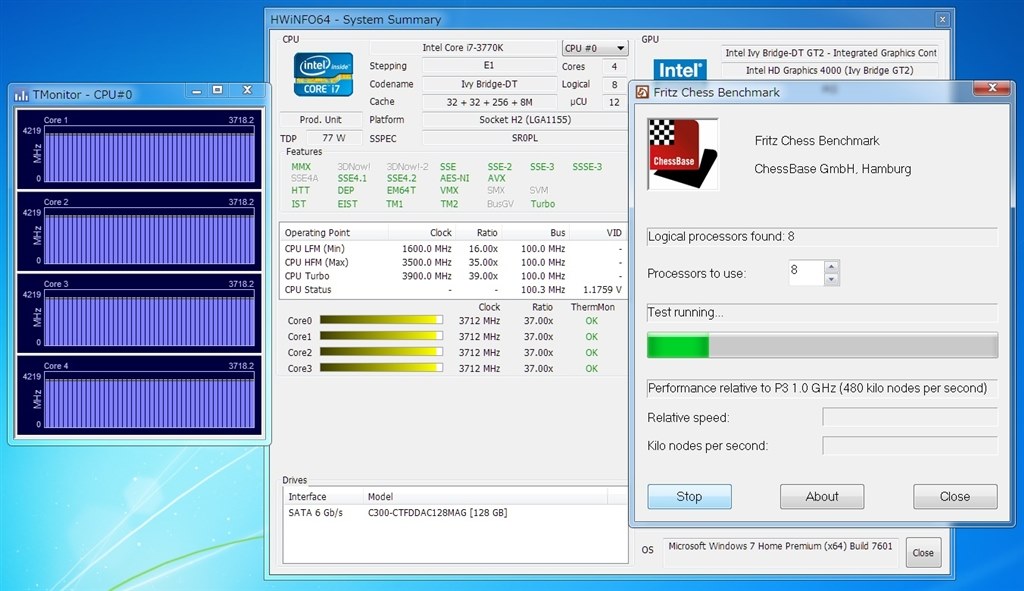Screen dimensions: 1024x591
Task: Click the CPU HFM (Max) row
Action: (x=453, y=263)
